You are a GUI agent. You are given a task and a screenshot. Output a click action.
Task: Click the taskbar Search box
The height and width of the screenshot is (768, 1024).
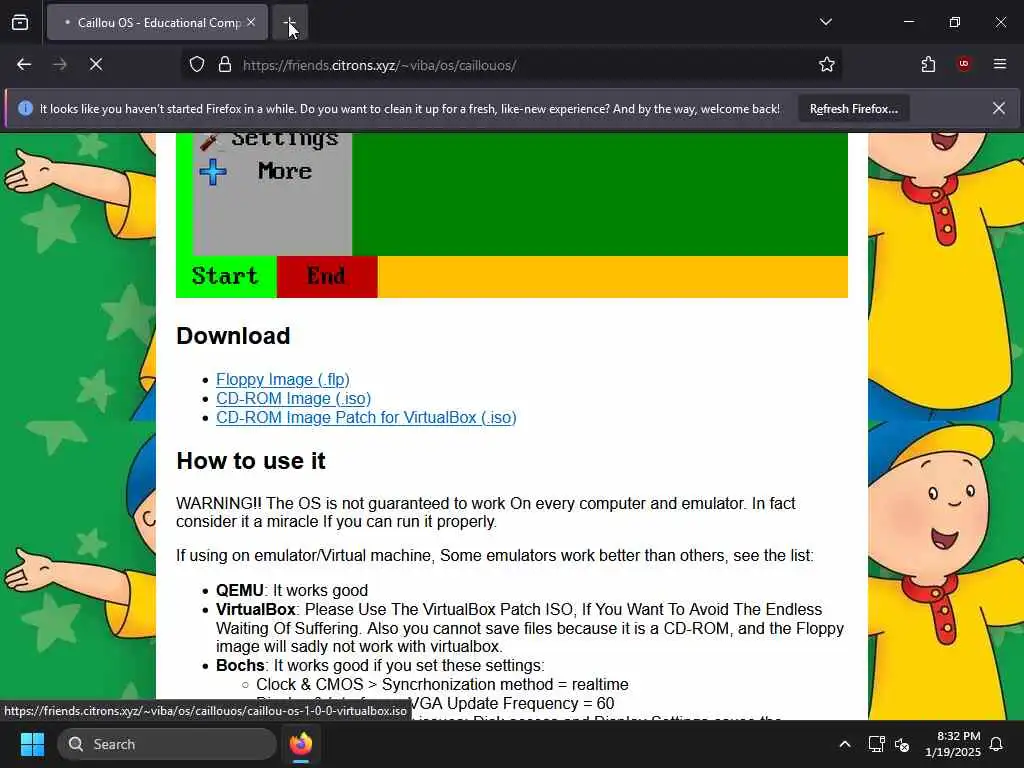(x=167, y=744)
